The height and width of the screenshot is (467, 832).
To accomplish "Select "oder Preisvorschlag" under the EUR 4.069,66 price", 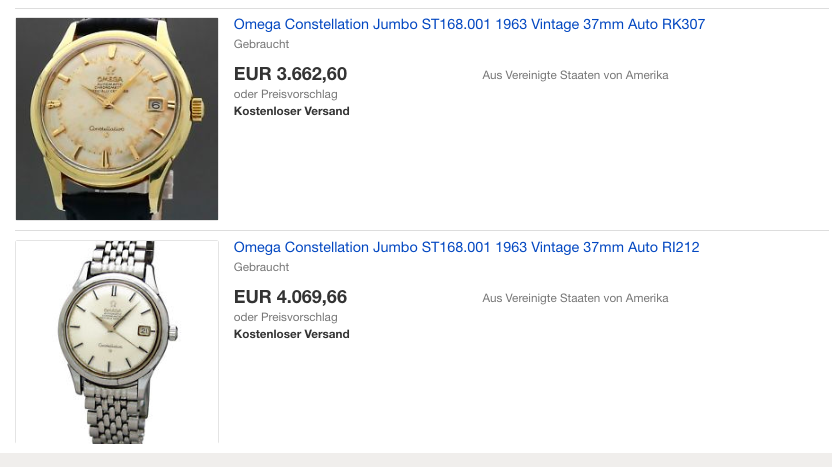I will coord(285,317).
